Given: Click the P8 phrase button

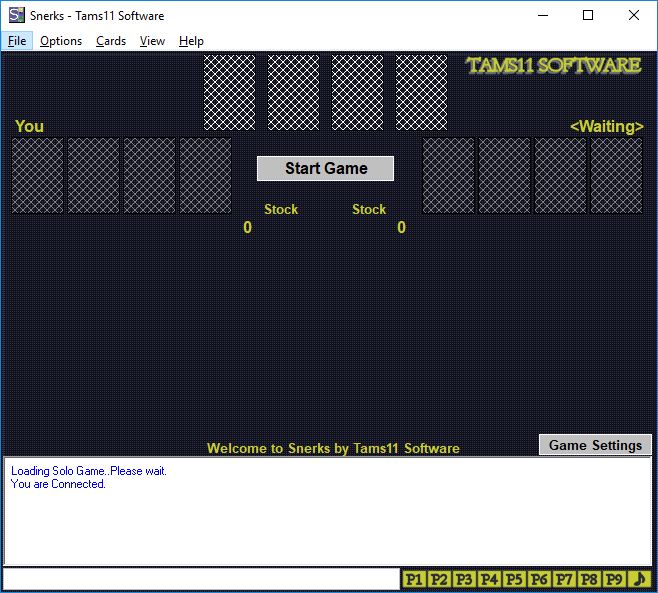Looking at the screenshot, I should coord(589,579).
